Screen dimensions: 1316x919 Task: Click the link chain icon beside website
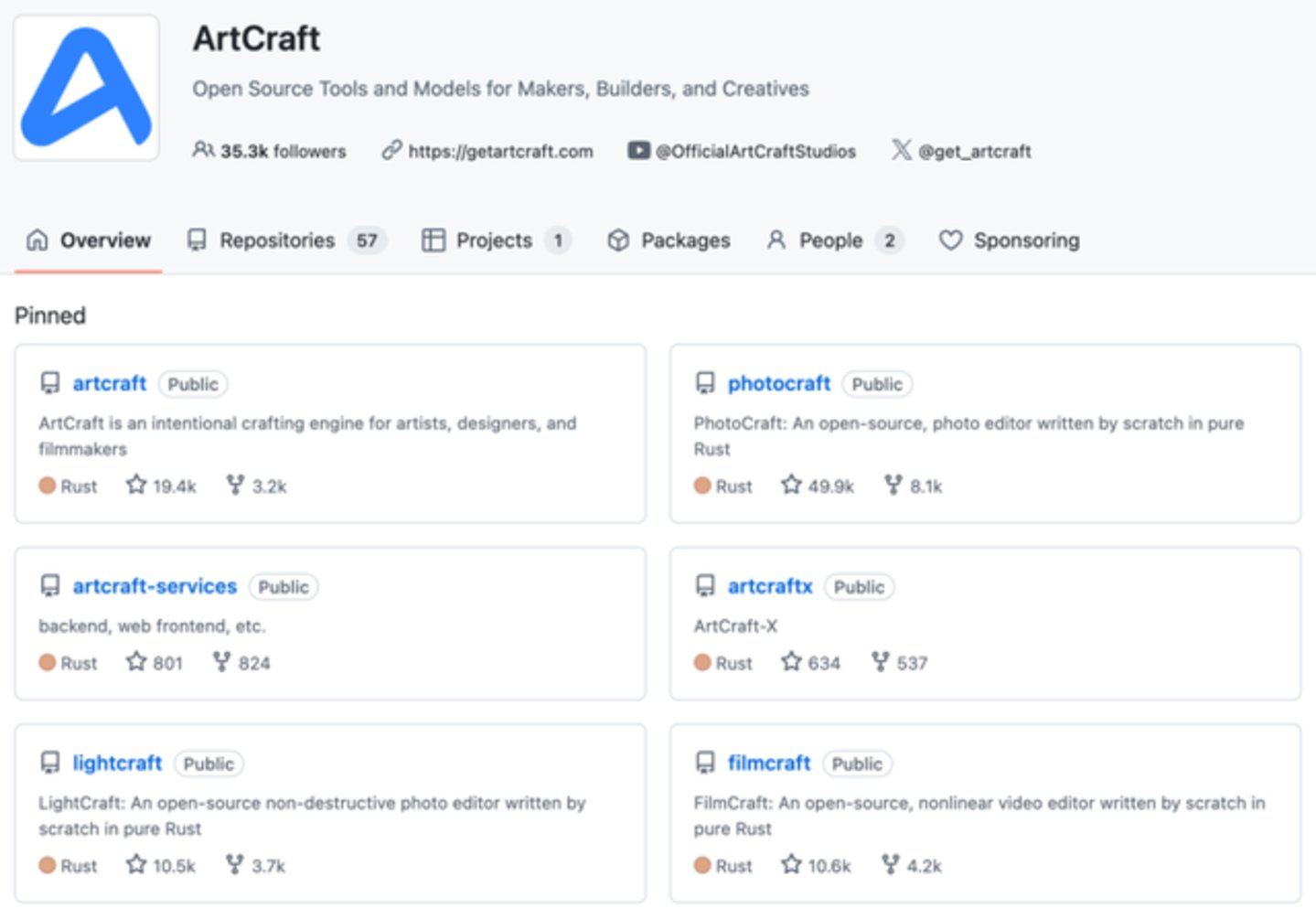[x=391, y=150]
